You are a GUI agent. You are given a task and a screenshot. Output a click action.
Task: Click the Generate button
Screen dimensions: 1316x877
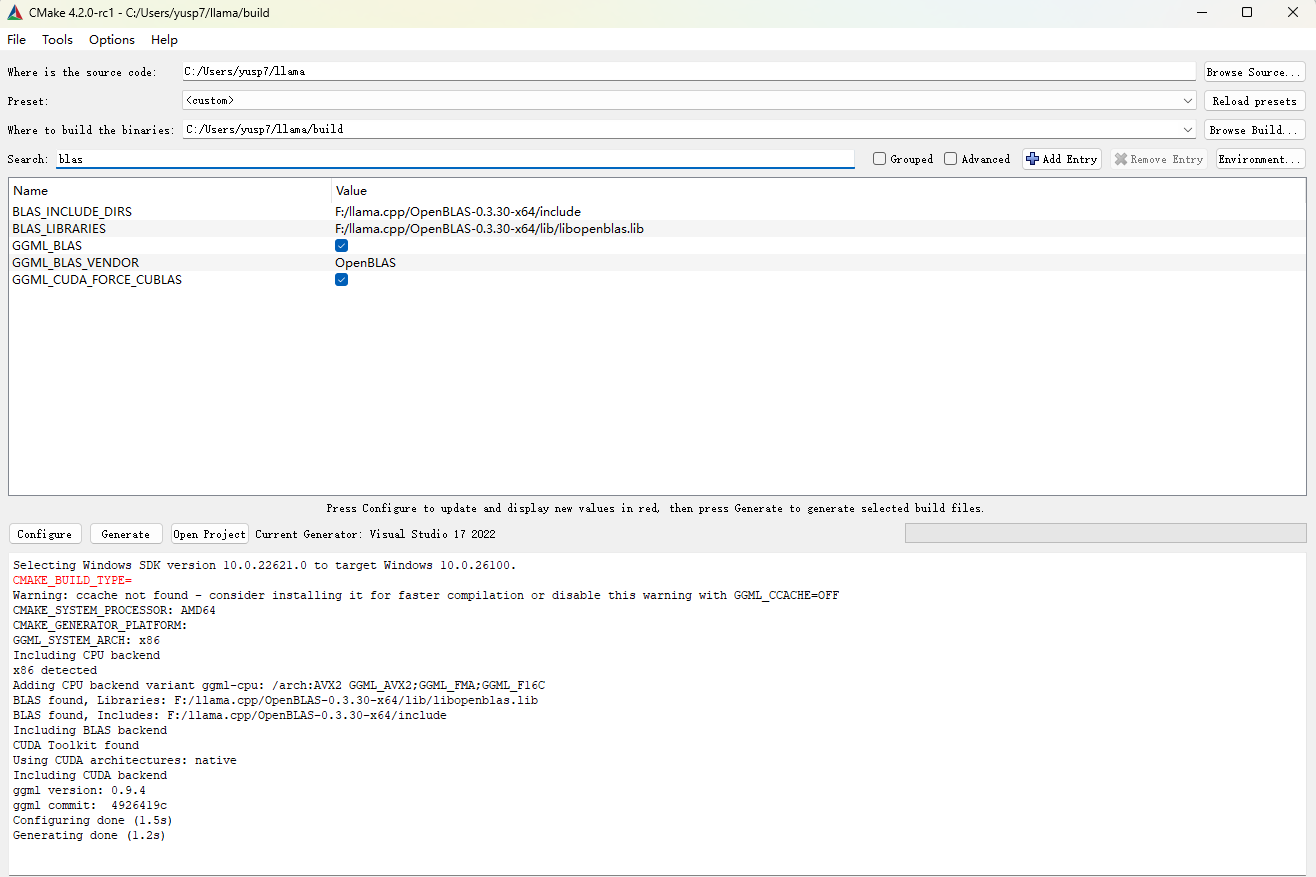coord(126,534)
